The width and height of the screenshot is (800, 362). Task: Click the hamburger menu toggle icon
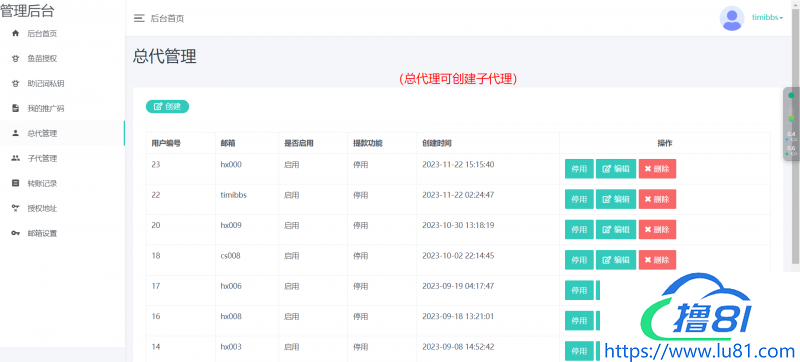point(139,18)
